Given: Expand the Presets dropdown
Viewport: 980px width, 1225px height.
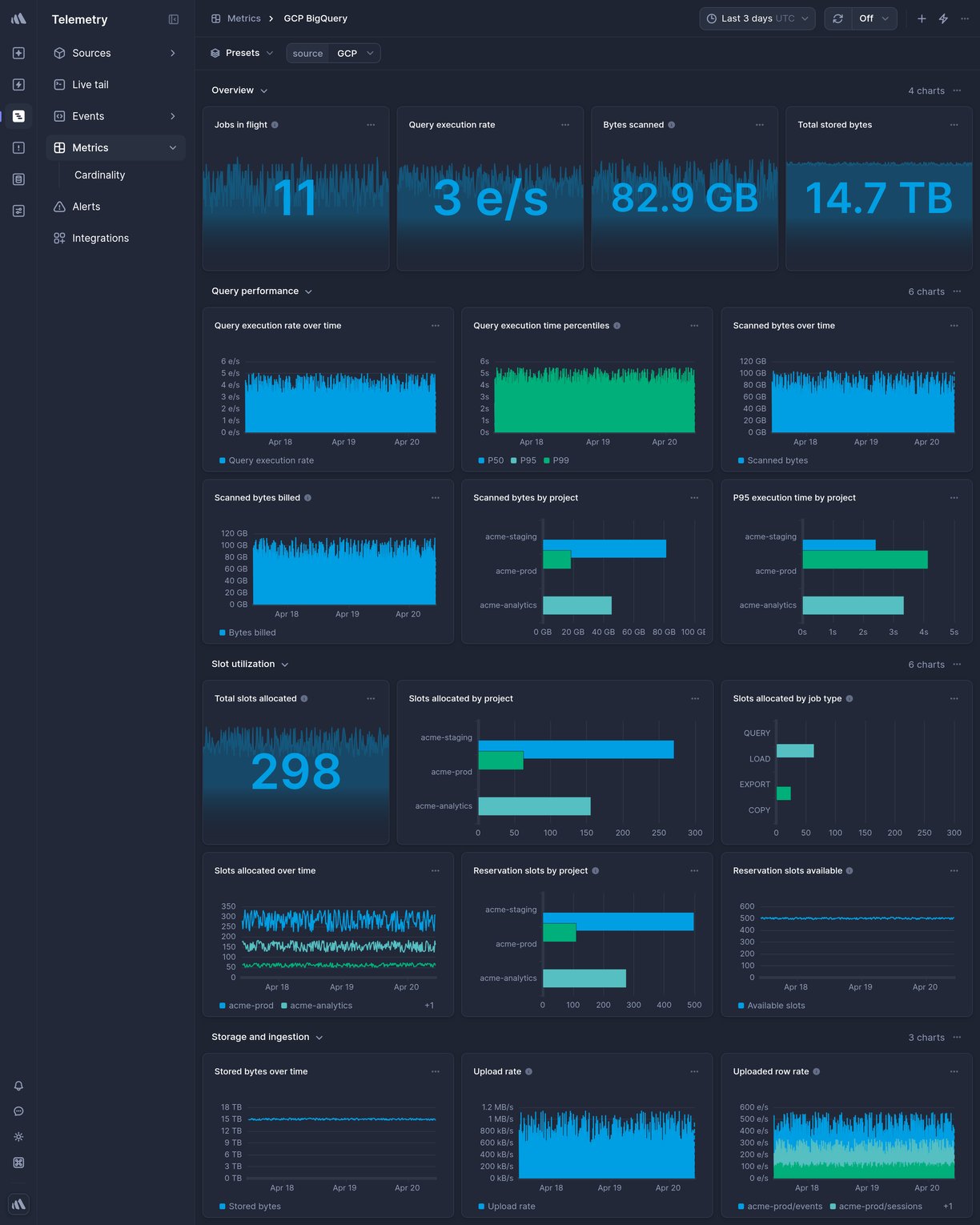Looking at the screenshot, I should [x=242, y=53].
